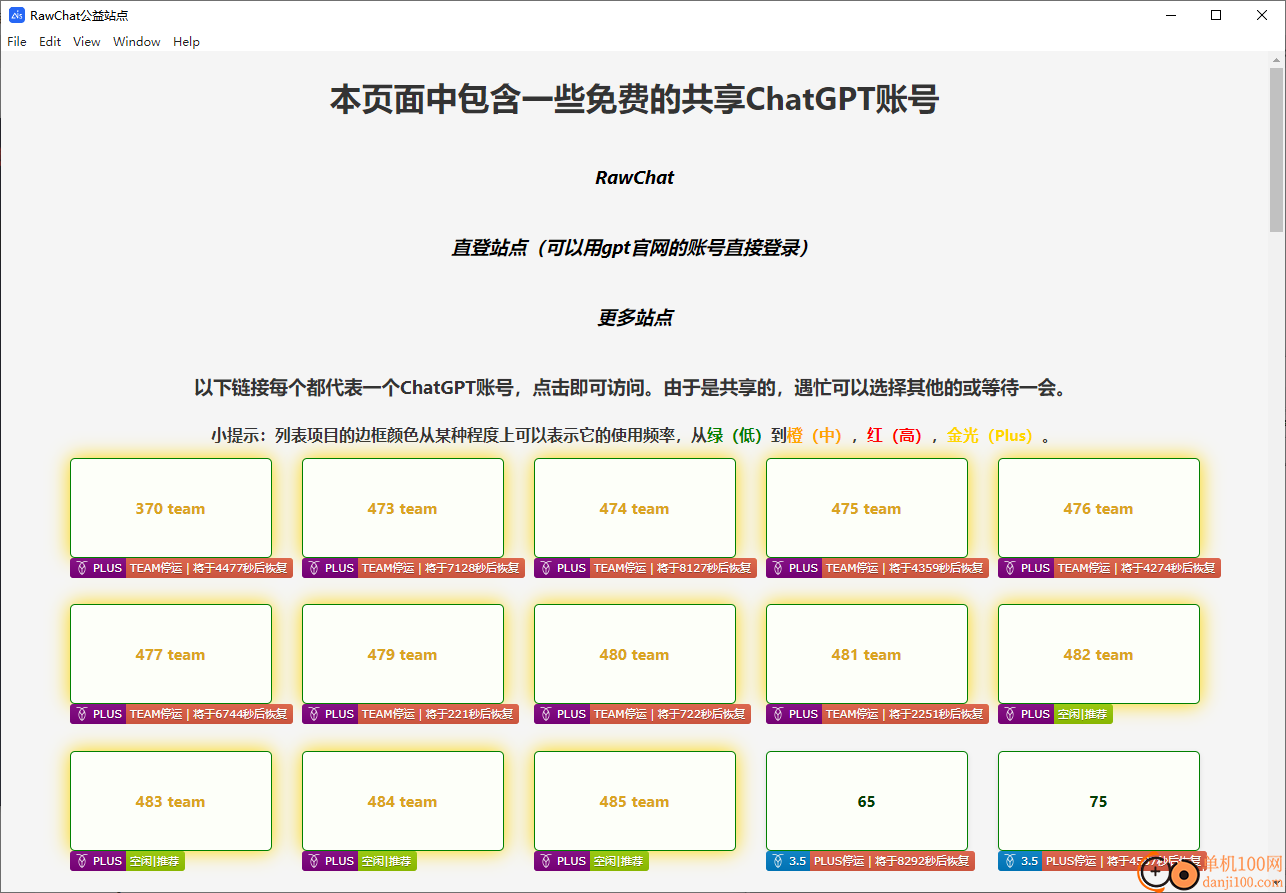Screen dimensions: 1286x893
Task: Click the 空闲|推荐 status under 484 team
Action: click(x=387, y=861)
